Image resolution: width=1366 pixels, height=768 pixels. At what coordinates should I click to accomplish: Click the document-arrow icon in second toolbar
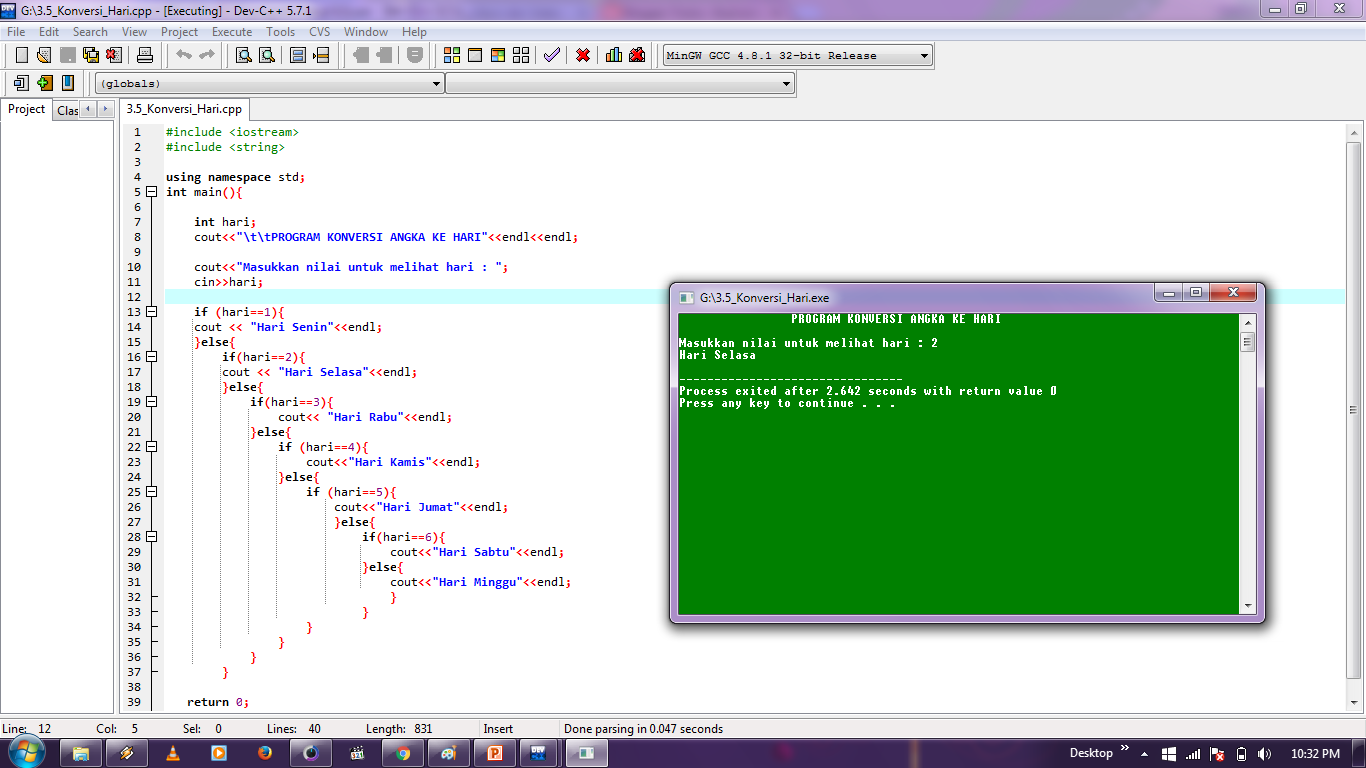point(21,83)
